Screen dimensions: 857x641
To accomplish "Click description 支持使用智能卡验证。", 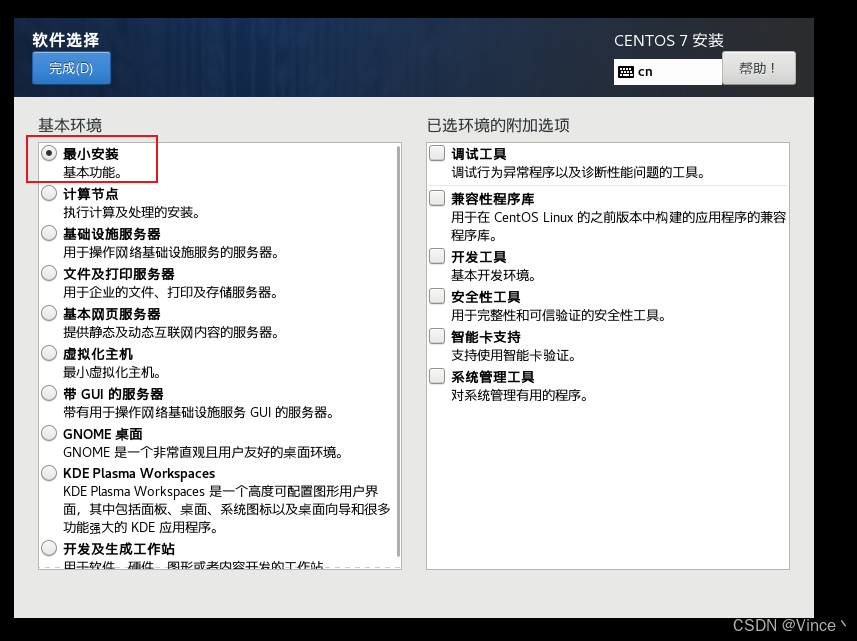I will (514, 355).
